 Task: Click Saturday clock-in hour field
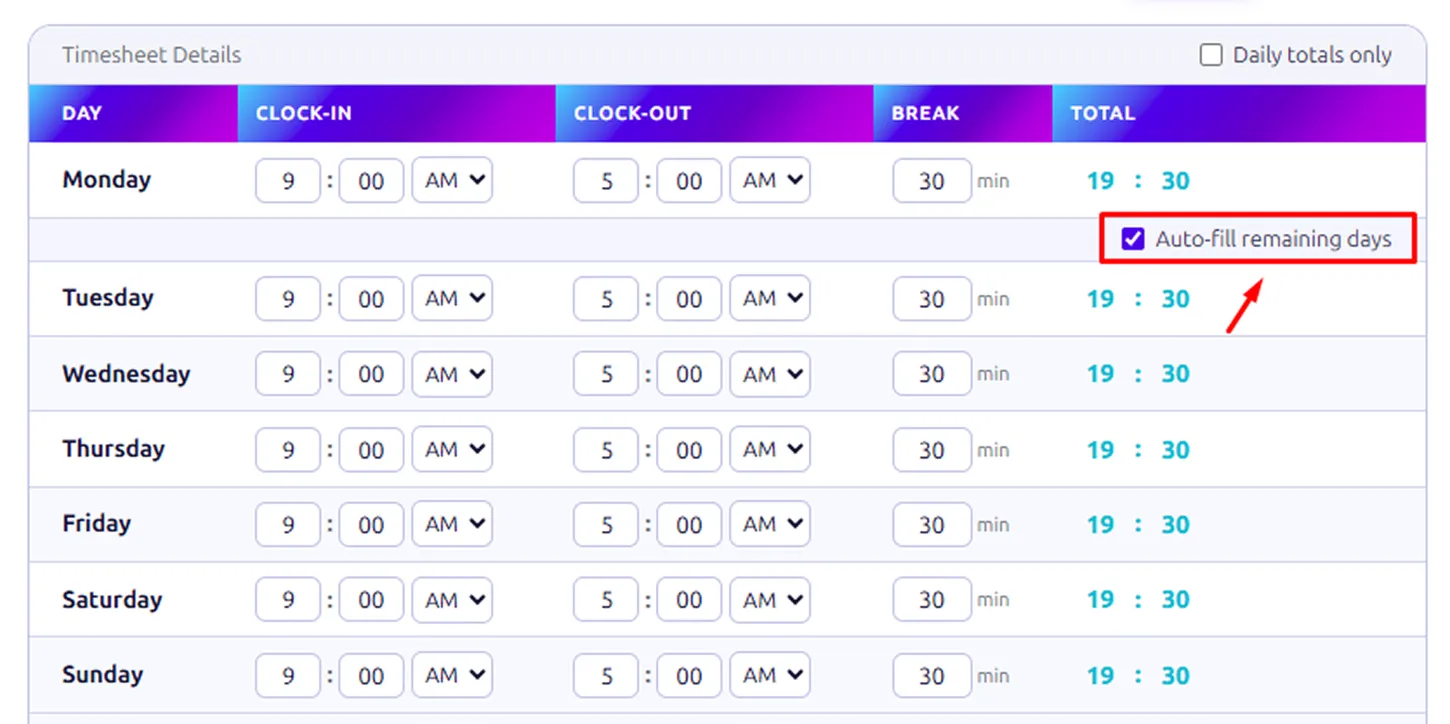(x=288, y=600)
